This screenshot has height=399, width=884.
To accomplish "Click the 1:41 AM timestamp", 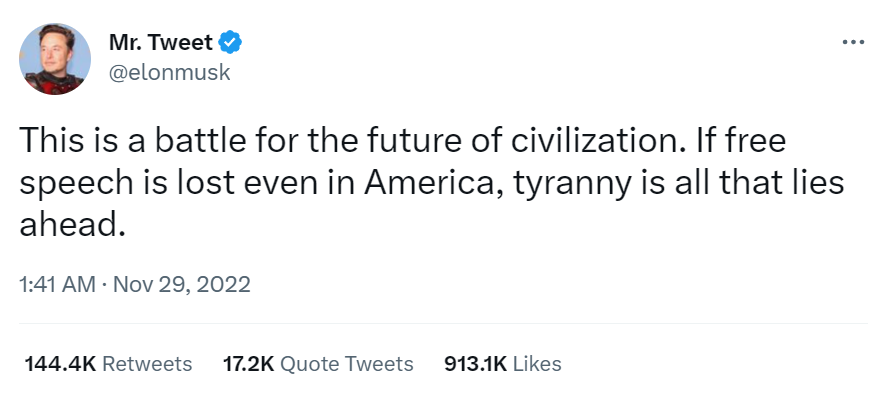I will point(58,285).
